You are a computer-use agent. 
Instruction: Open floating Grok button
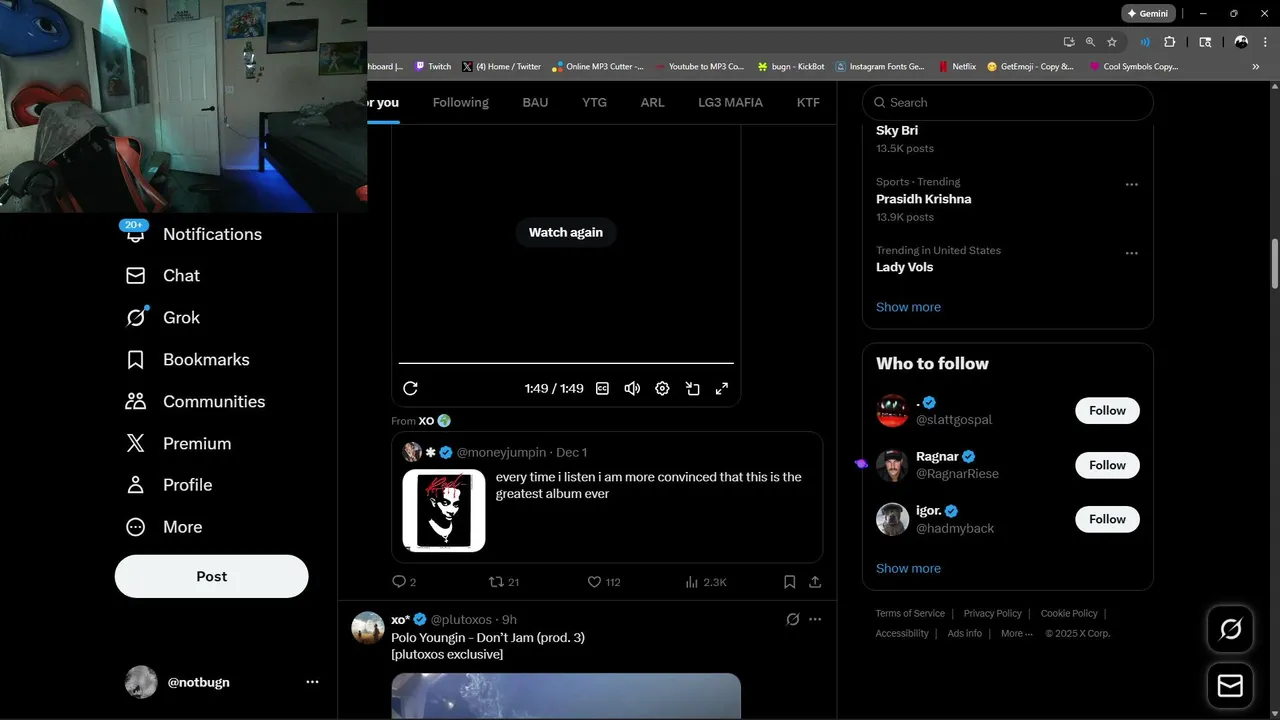point(1231,629)
